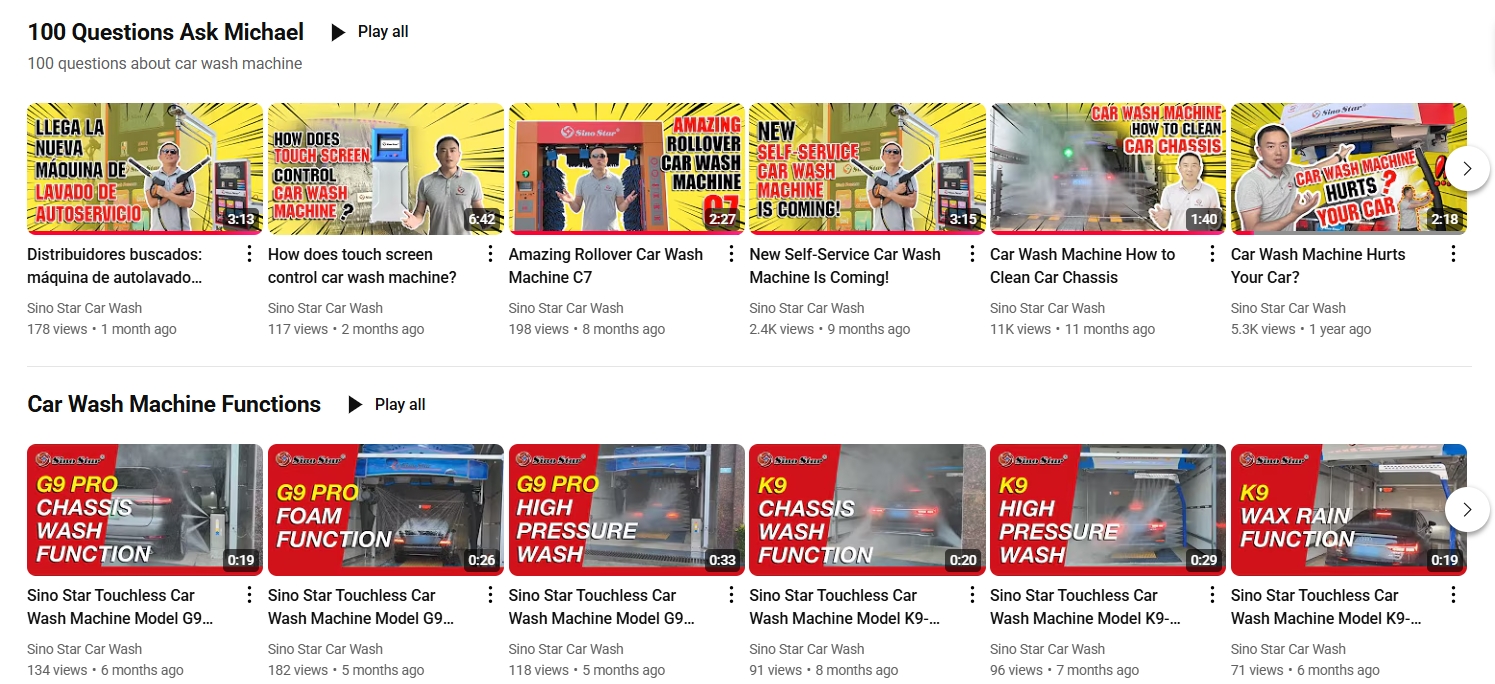Open Sino Star Car Wash channel above '5.3K views'
This screenshot has width=1495, height=684.
point(1289,308)
